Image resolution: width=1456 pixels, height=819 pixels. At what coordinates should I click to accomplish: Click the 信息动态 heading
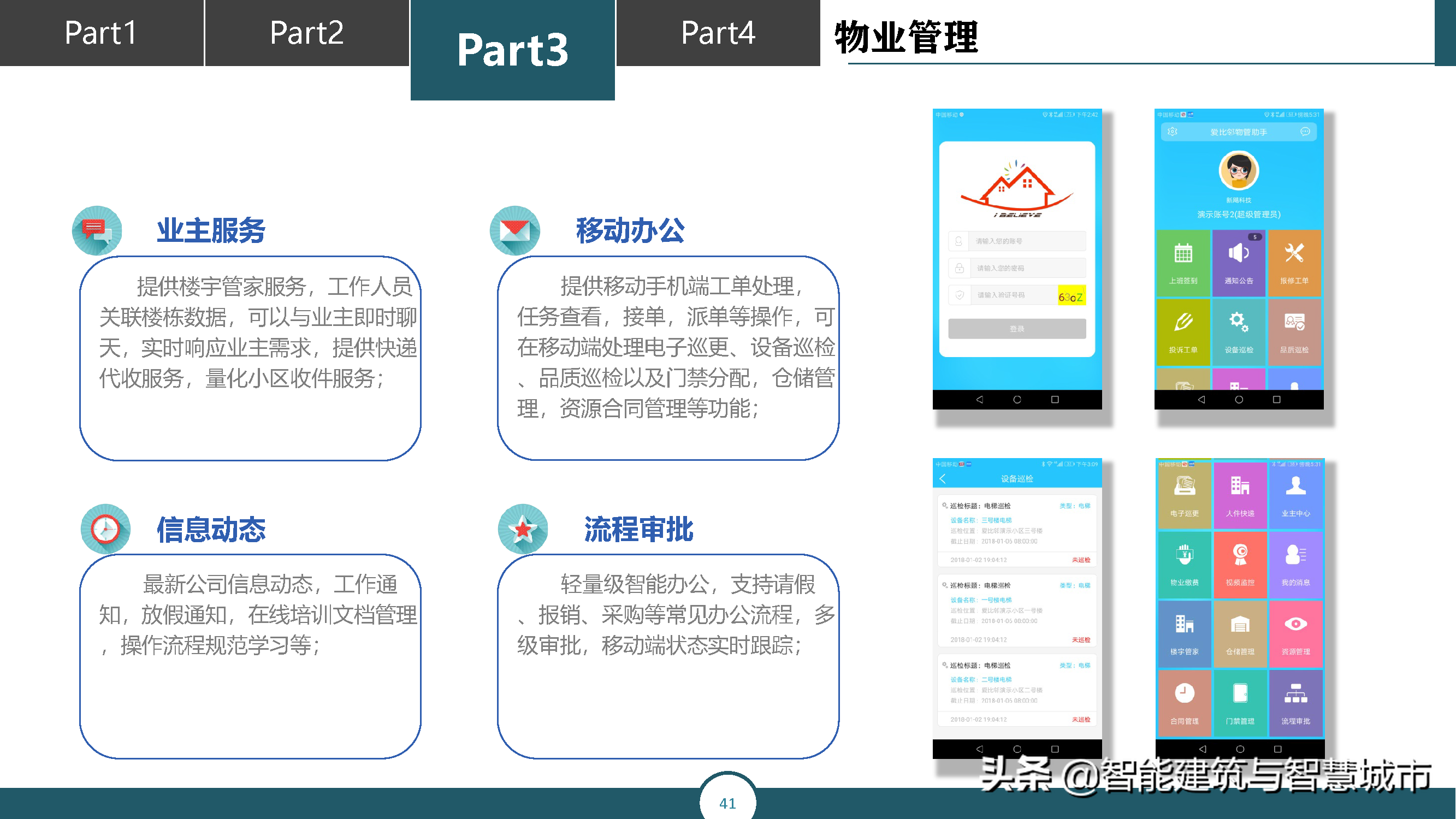[211, 530]
